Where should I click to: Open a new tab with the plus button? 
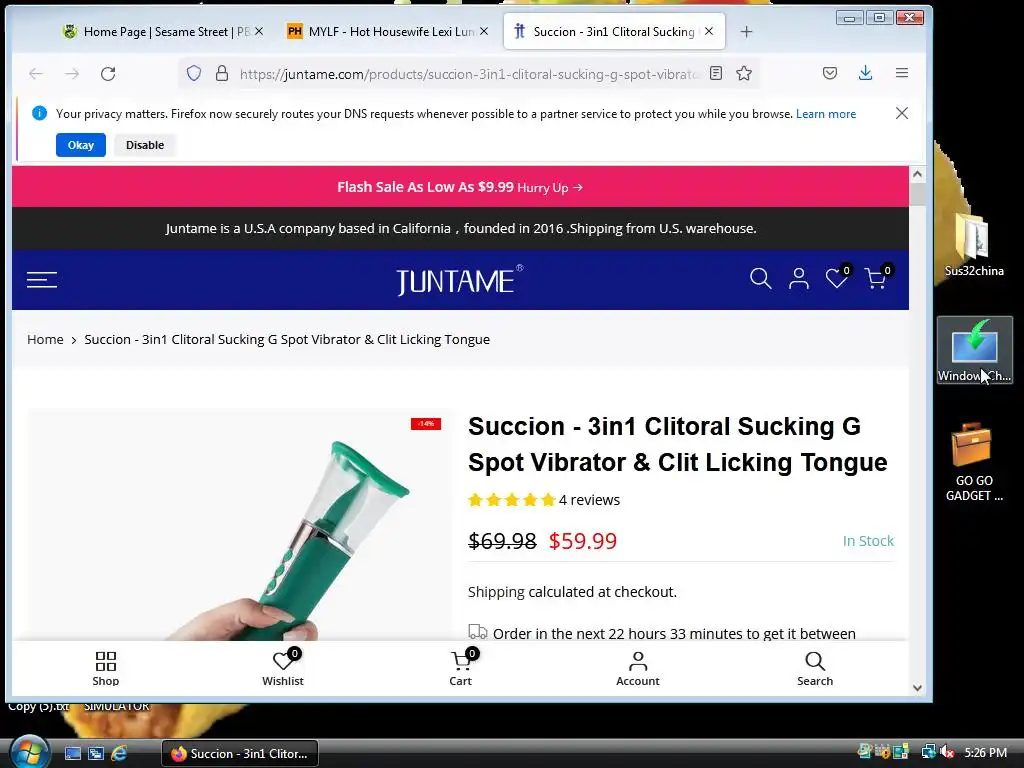click(x=746, y=31)
